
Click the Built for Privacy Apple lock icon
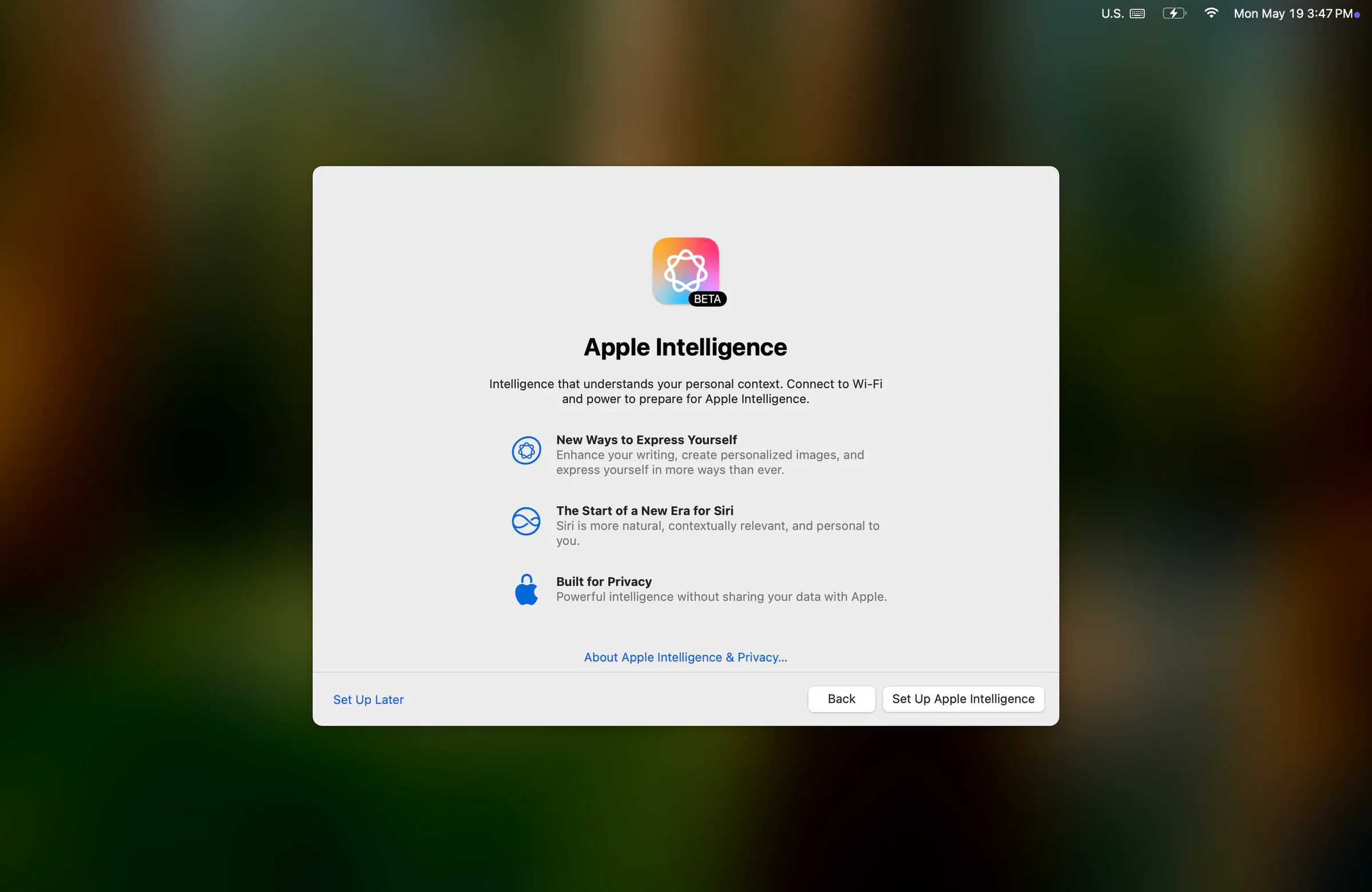coord(527,590)
